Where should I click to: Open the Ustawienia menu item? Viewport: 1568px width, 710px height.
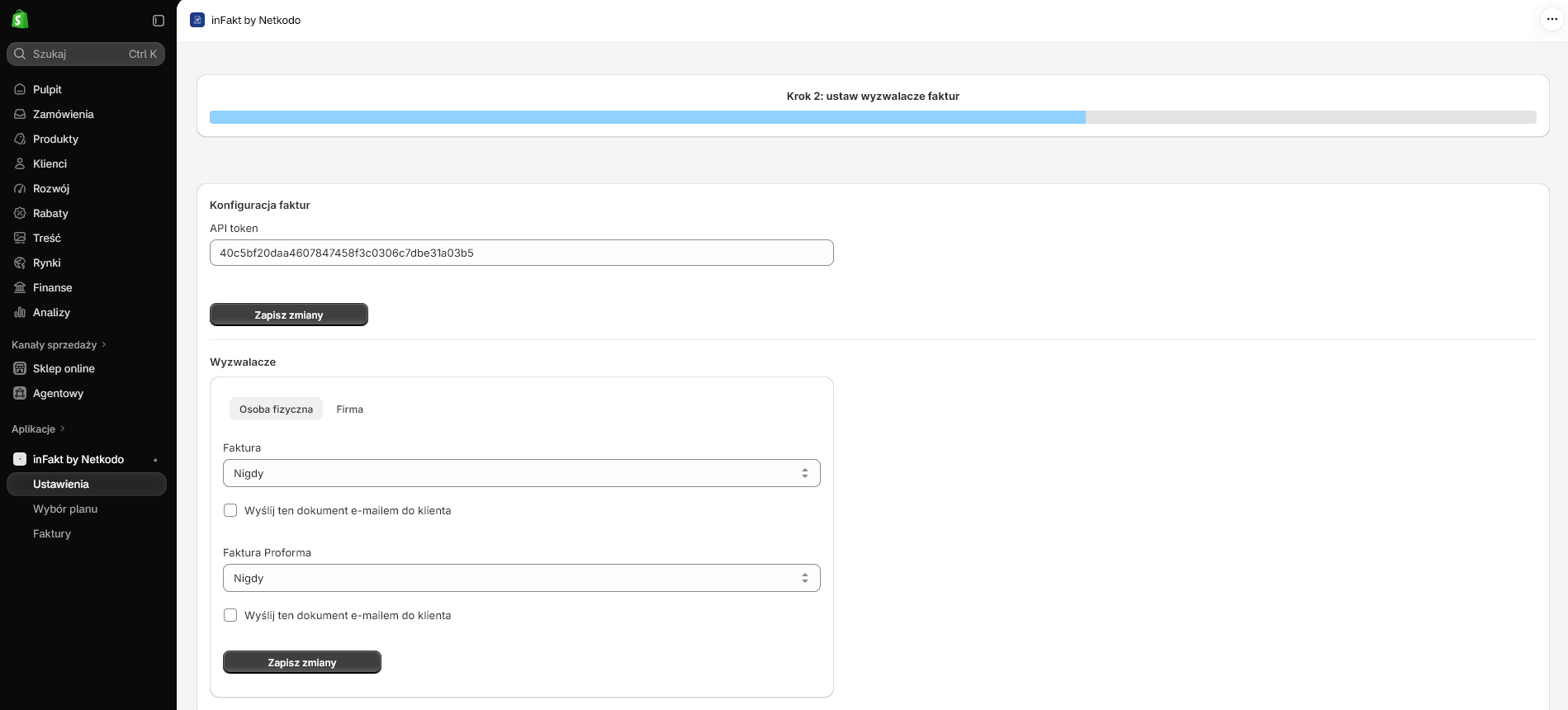click(x=87, y=484)
